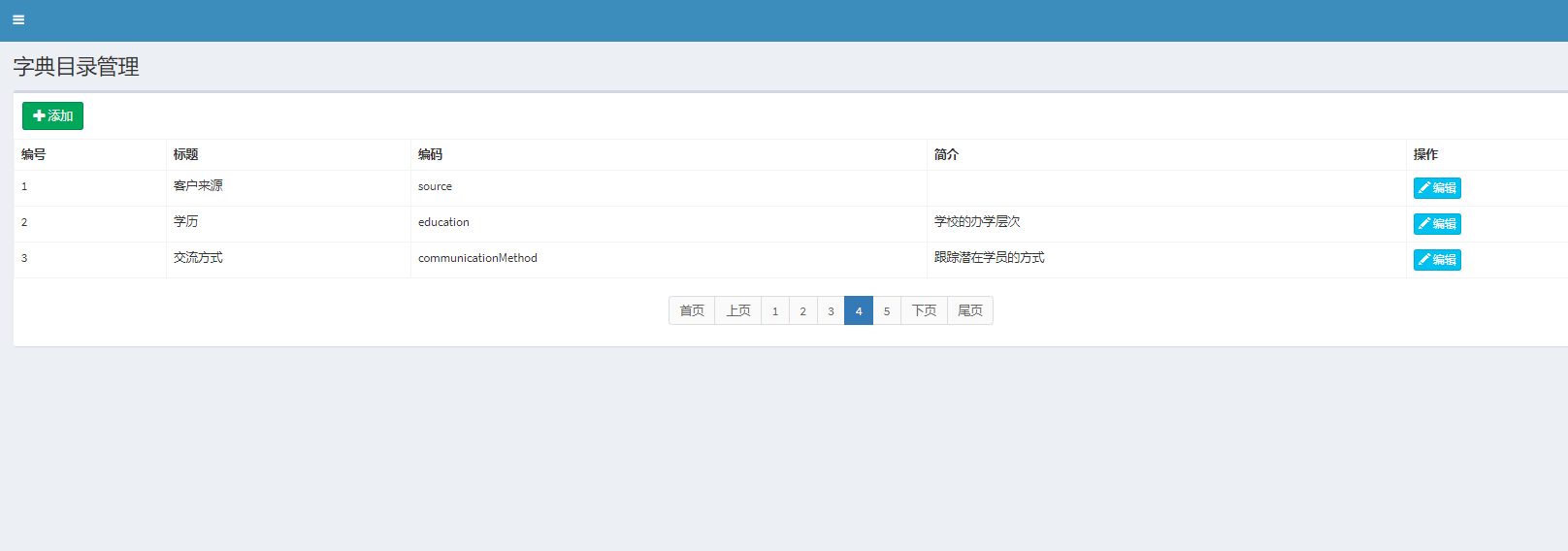Image resolution: width=1568 pixels, height=551 pixels.
Task: Select the education code cell
Action: [669, 224]
